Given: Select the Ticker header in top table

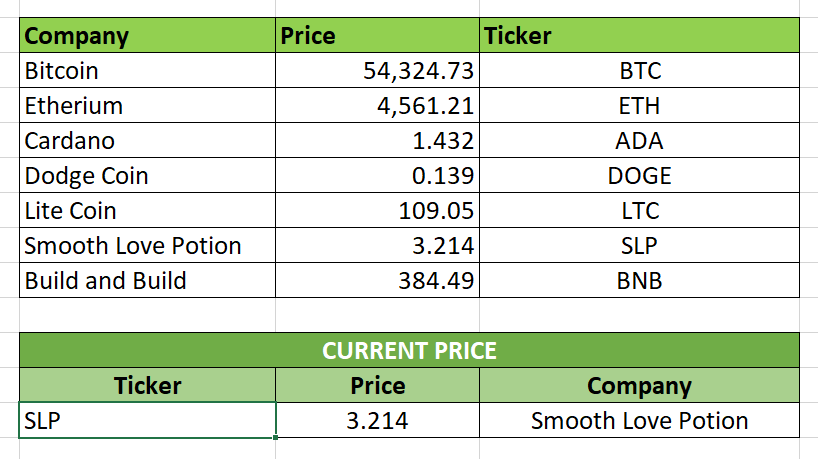Looking at the screenshot, I should (x=639, y=37).
